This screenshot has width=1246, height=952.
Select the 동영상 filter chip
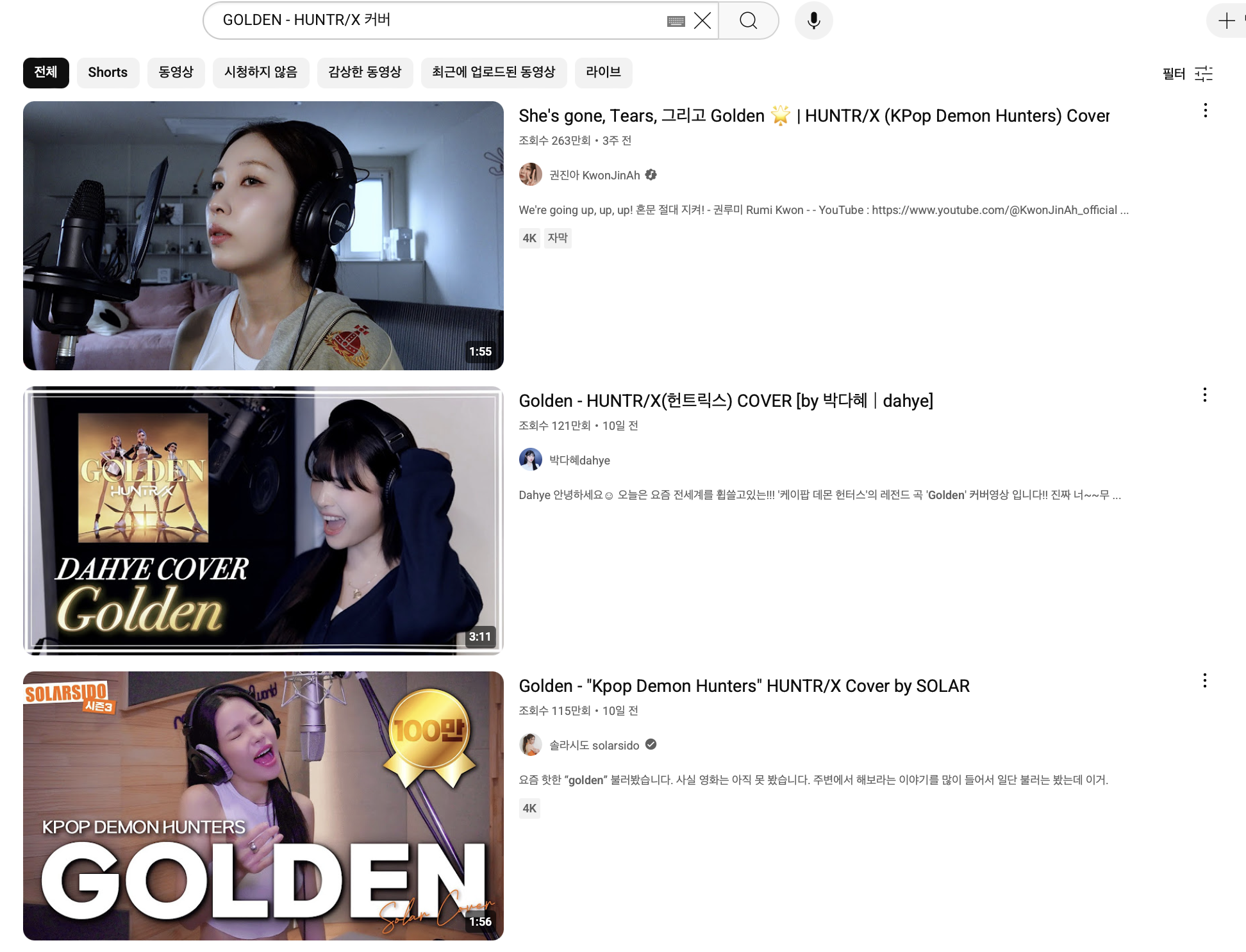[x=176, y=72]
